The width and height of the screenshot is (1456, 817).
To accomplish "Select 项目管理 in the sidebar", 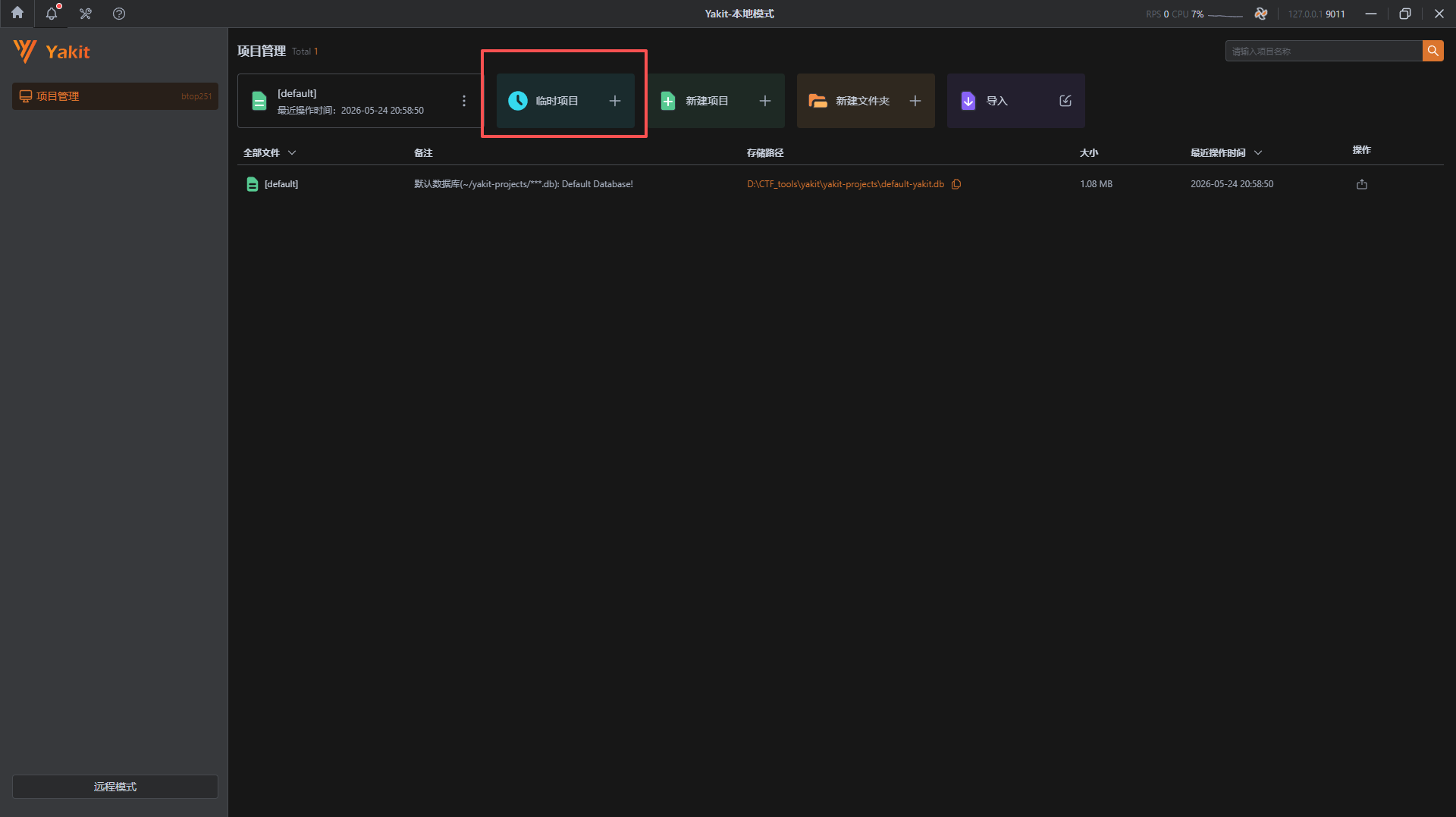I will click(x=115, y=96).
